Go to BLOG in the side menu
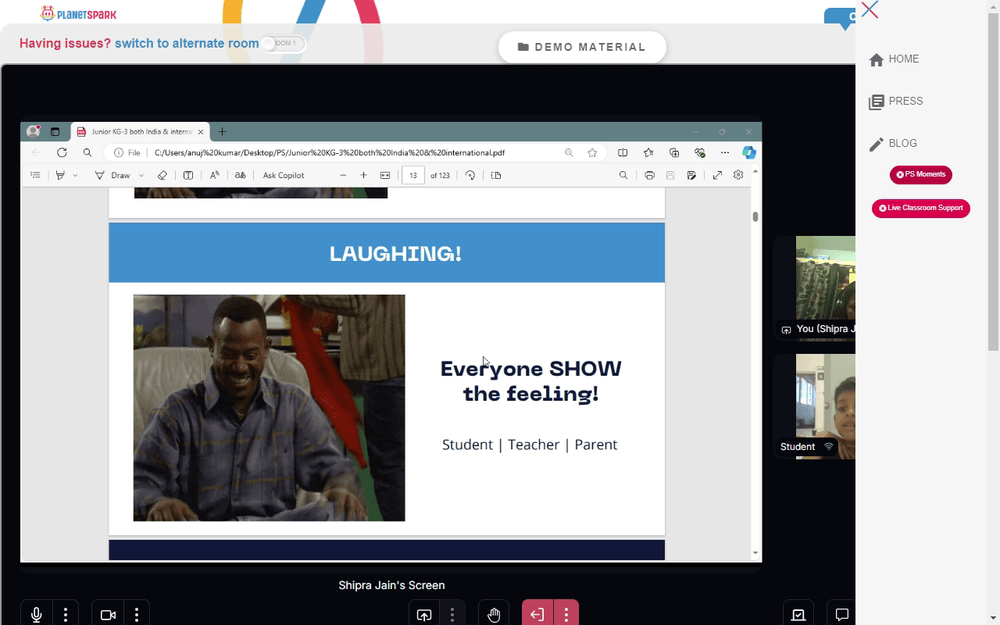The image size is (1000, 625). coord(893,143)
